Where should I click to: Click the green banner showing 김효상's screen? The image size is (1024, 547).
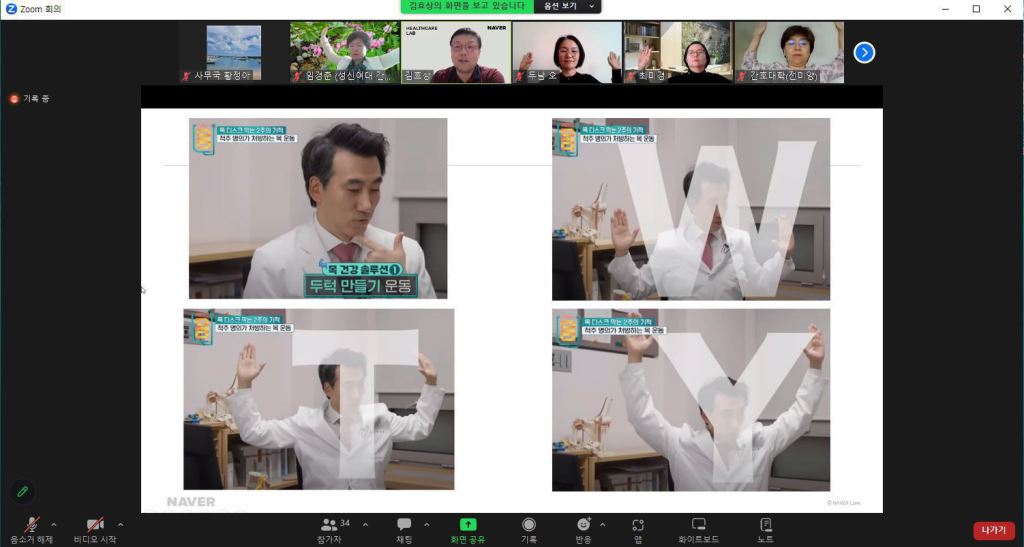(x=467, y=7)
